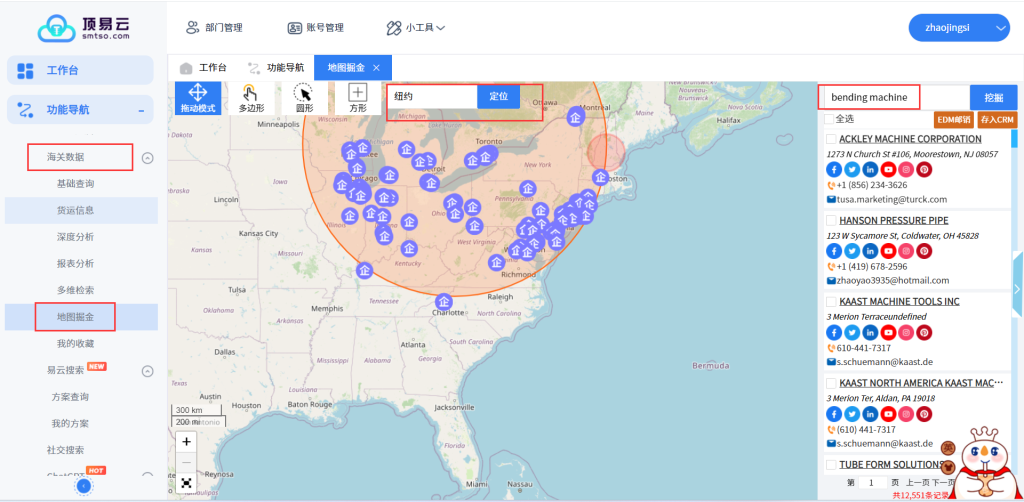
Task: Choose the polygon (多边形) drawing tool
Action: [x=251, y=98]
